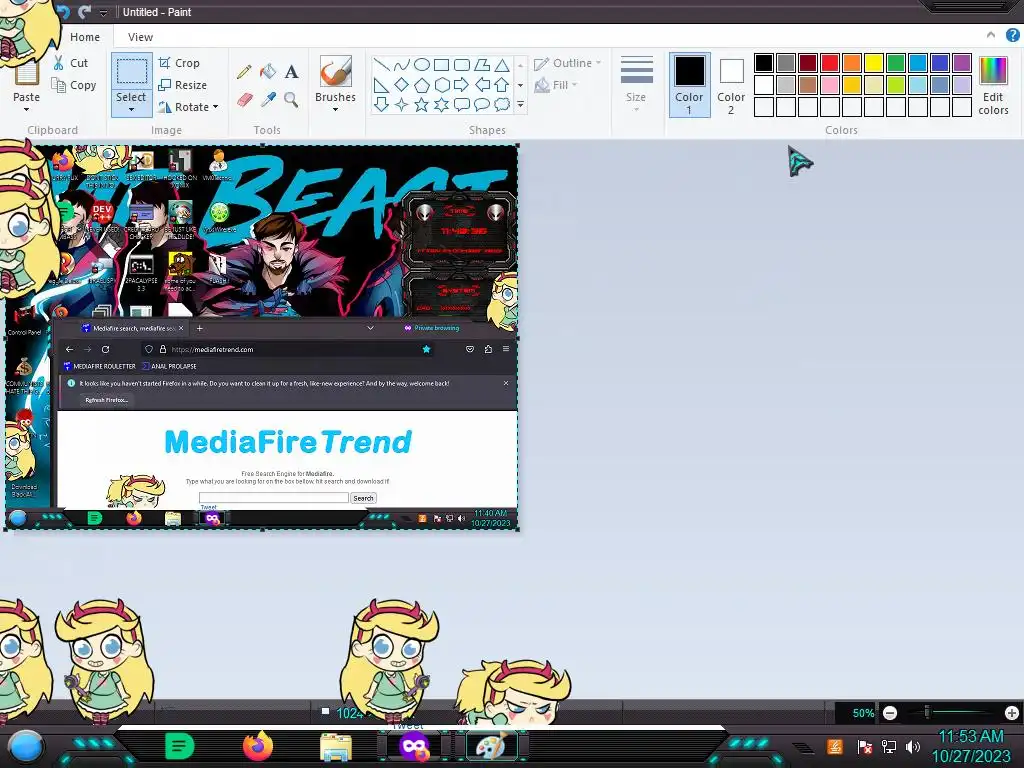Image resolution: width=1024 pixels, height=768 pixels.
Task: Activate Color 1 foreground selector
Action: point(690,85)
